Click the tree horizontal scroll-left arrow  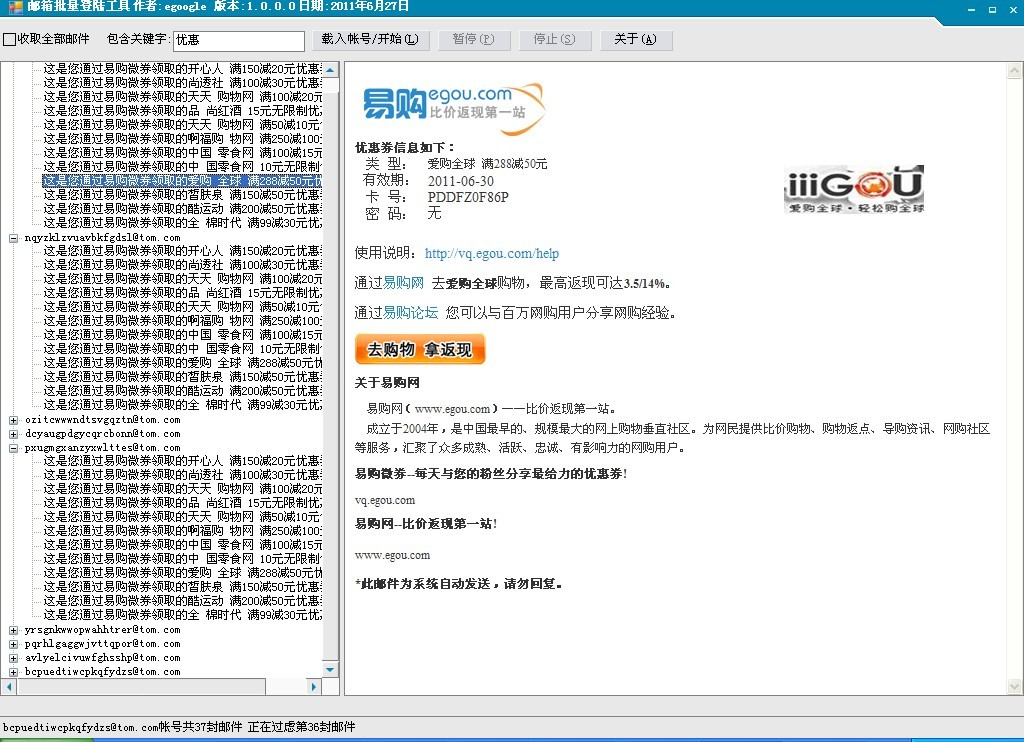8,686
